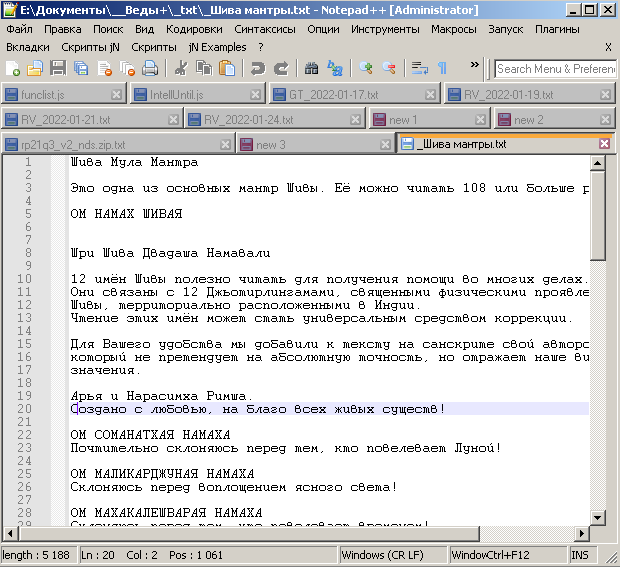Open the Replace dialog icon
This screenshot has width=620, height=567.
coord(335,68)
